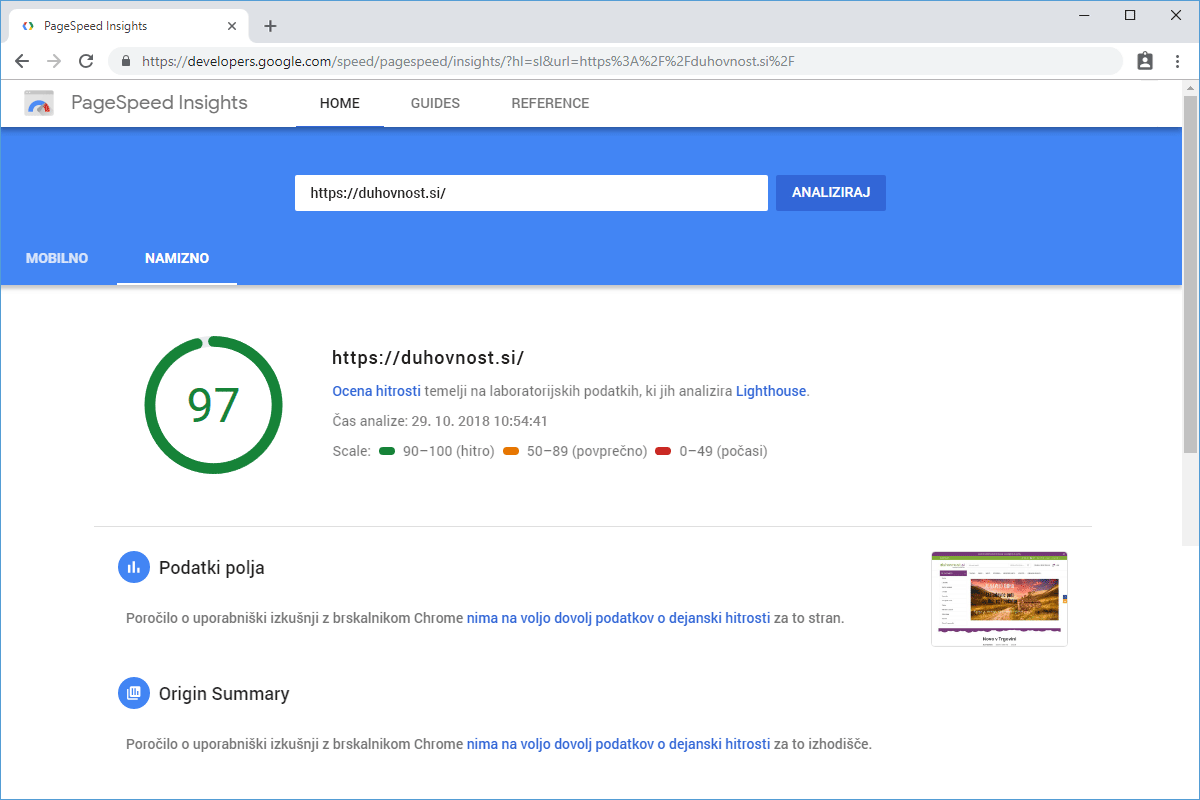Image resolution: width=1200 pixels, height=800 pixels.
Task: Open a new browser tab
Action: (x=270, y=26)
